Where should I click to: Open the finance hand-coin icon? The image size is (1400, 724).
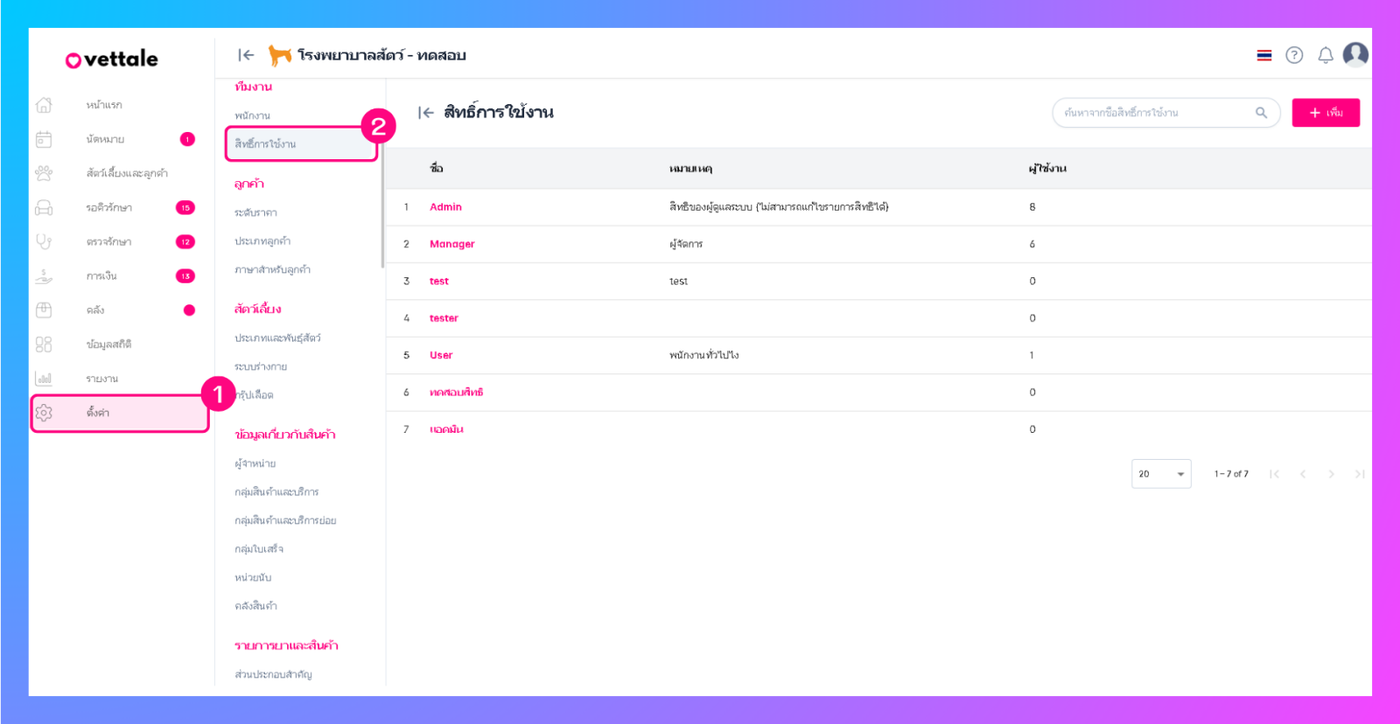(44, 275)
